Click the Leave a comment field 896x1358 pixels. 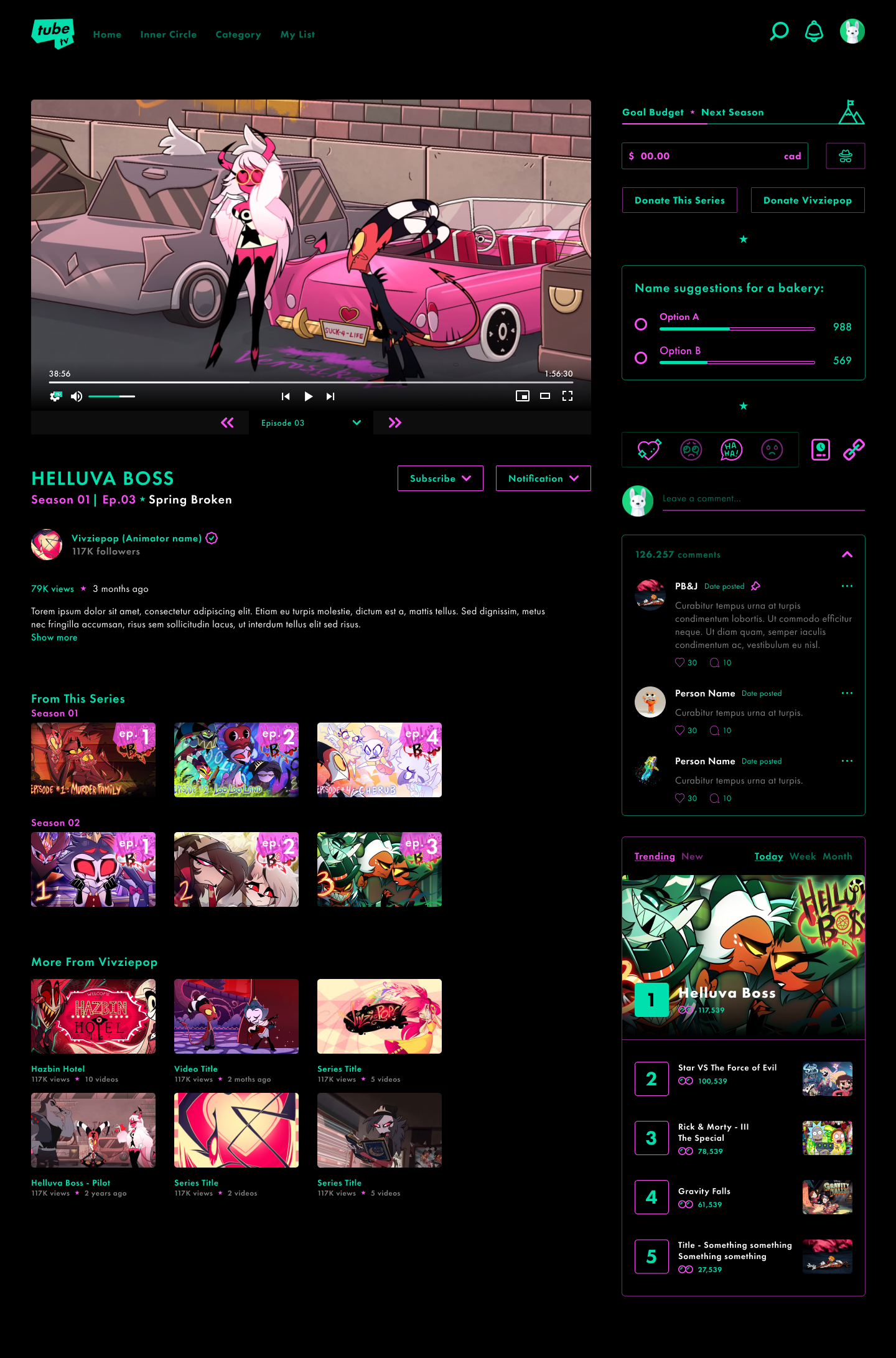coord(763,499)
